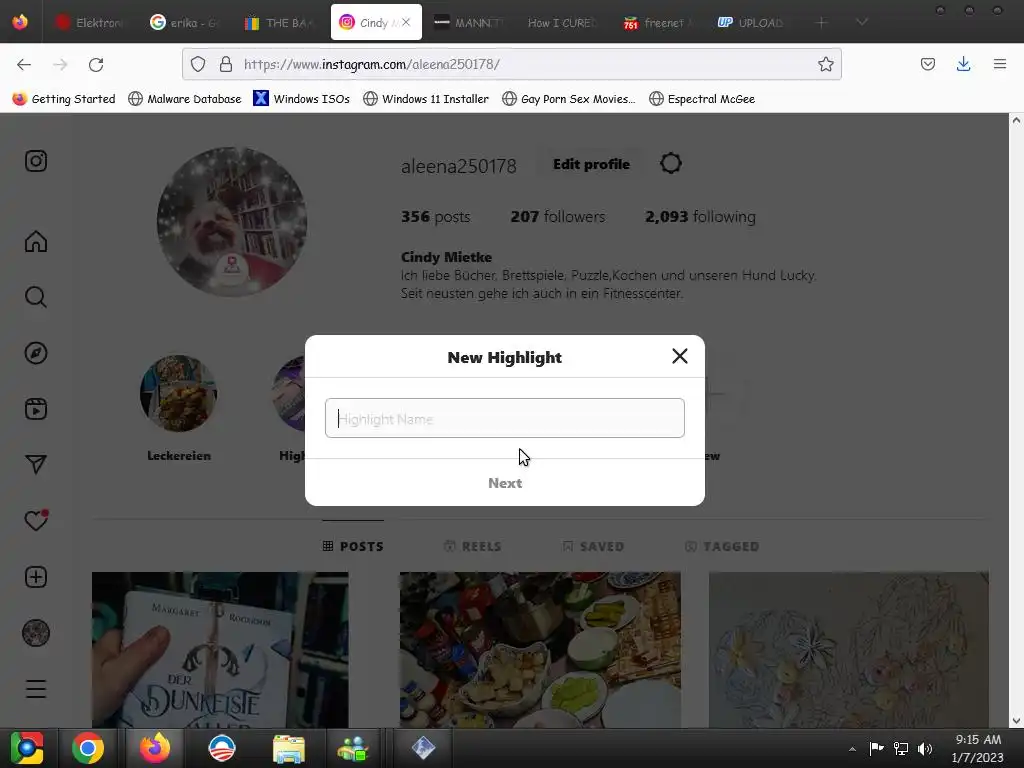Open the Explore compass icon
This screenshot has height=768, width=1024.
36,353
